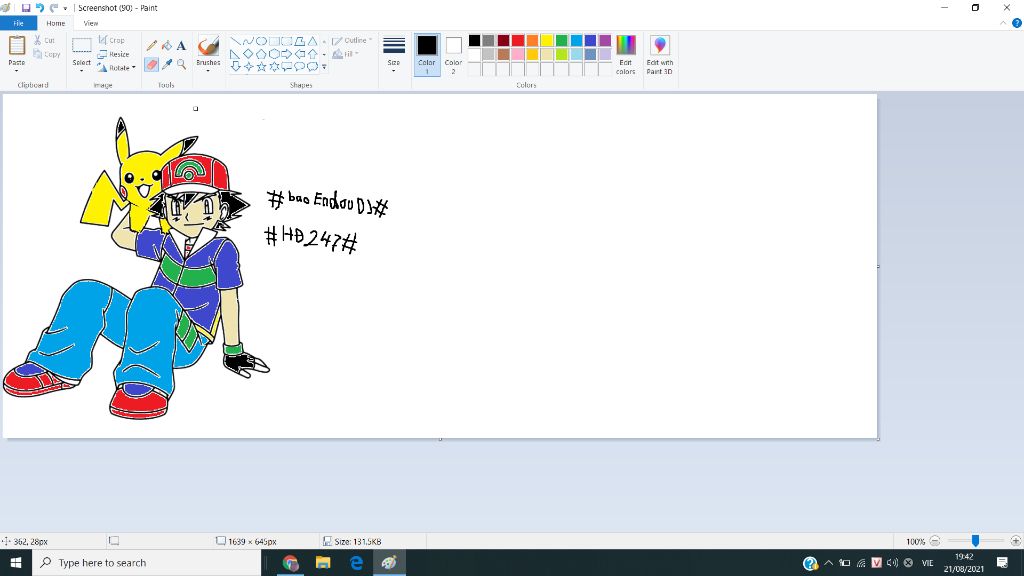
Task: Choose the Down arrow shape
Action: click(236, 67)
